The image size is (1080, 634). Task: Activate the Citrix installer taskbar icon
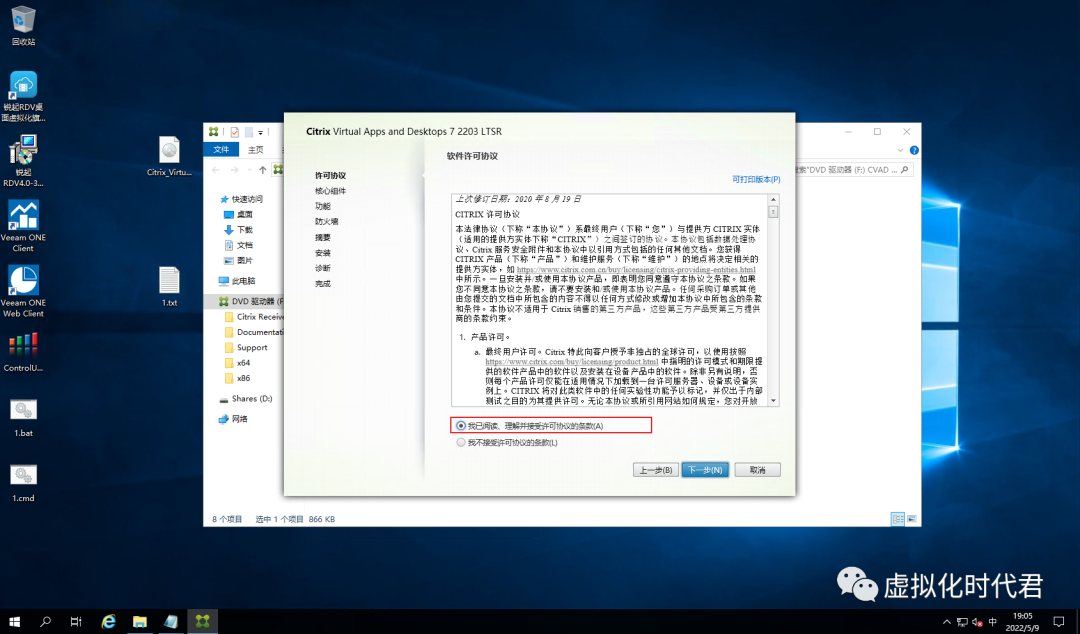(x=202, y=622)
